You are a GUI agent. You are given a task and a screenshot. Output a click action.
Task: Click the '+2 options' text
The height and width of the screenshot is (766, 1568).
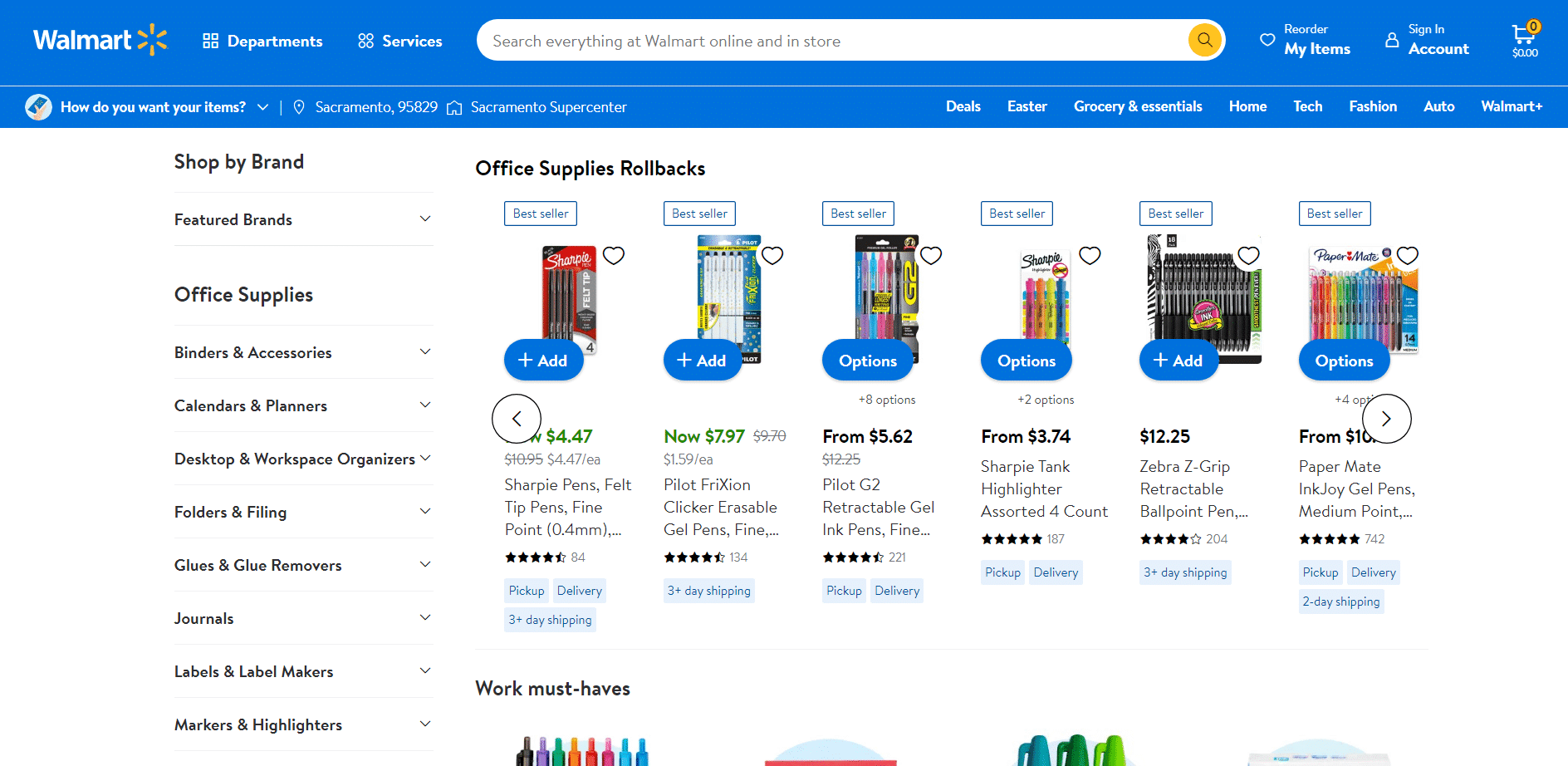[1046, 400]
